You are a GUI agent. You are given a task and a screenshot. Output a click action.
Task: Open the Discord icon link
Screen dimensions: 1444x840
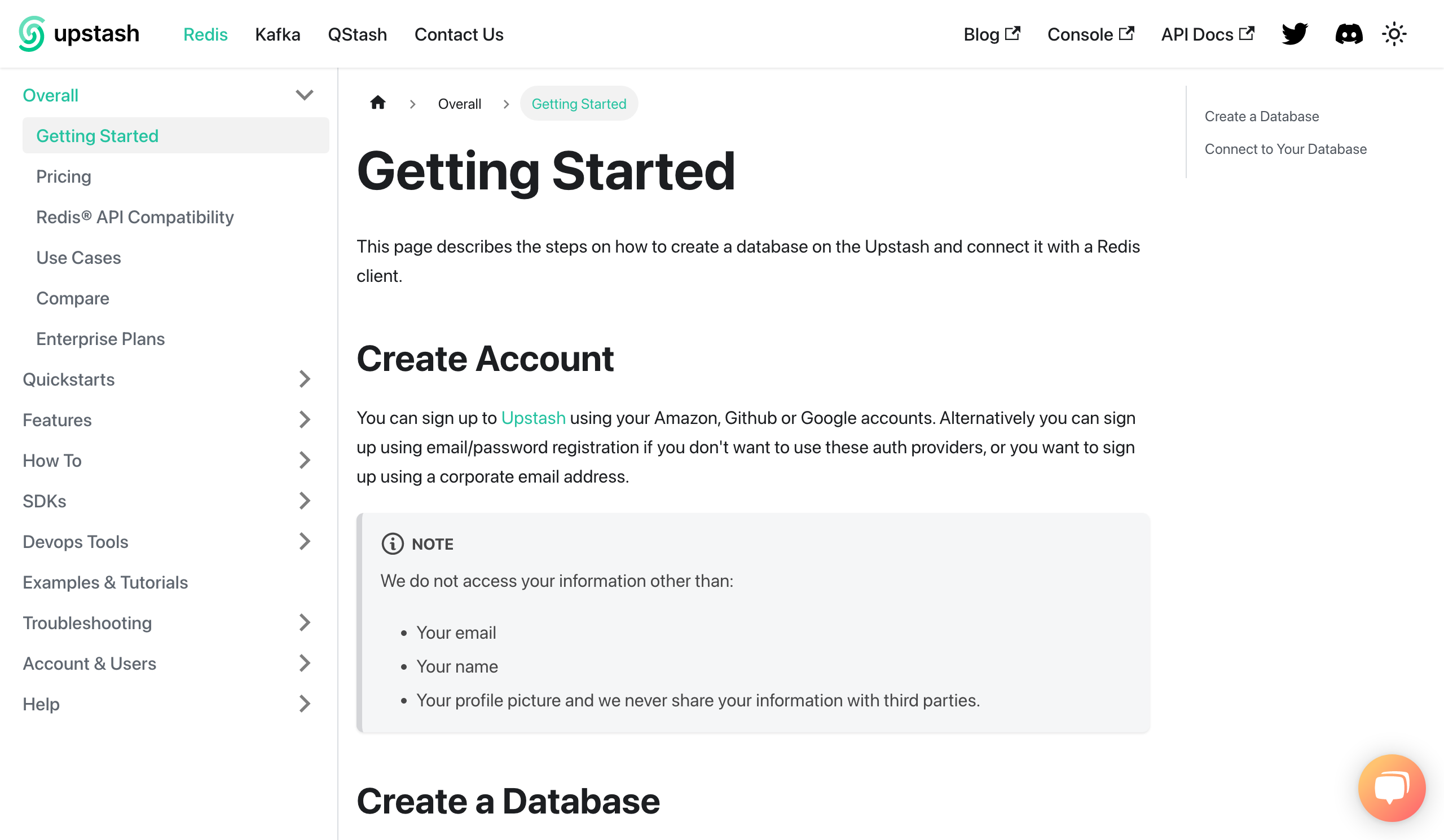[1349, 34]
